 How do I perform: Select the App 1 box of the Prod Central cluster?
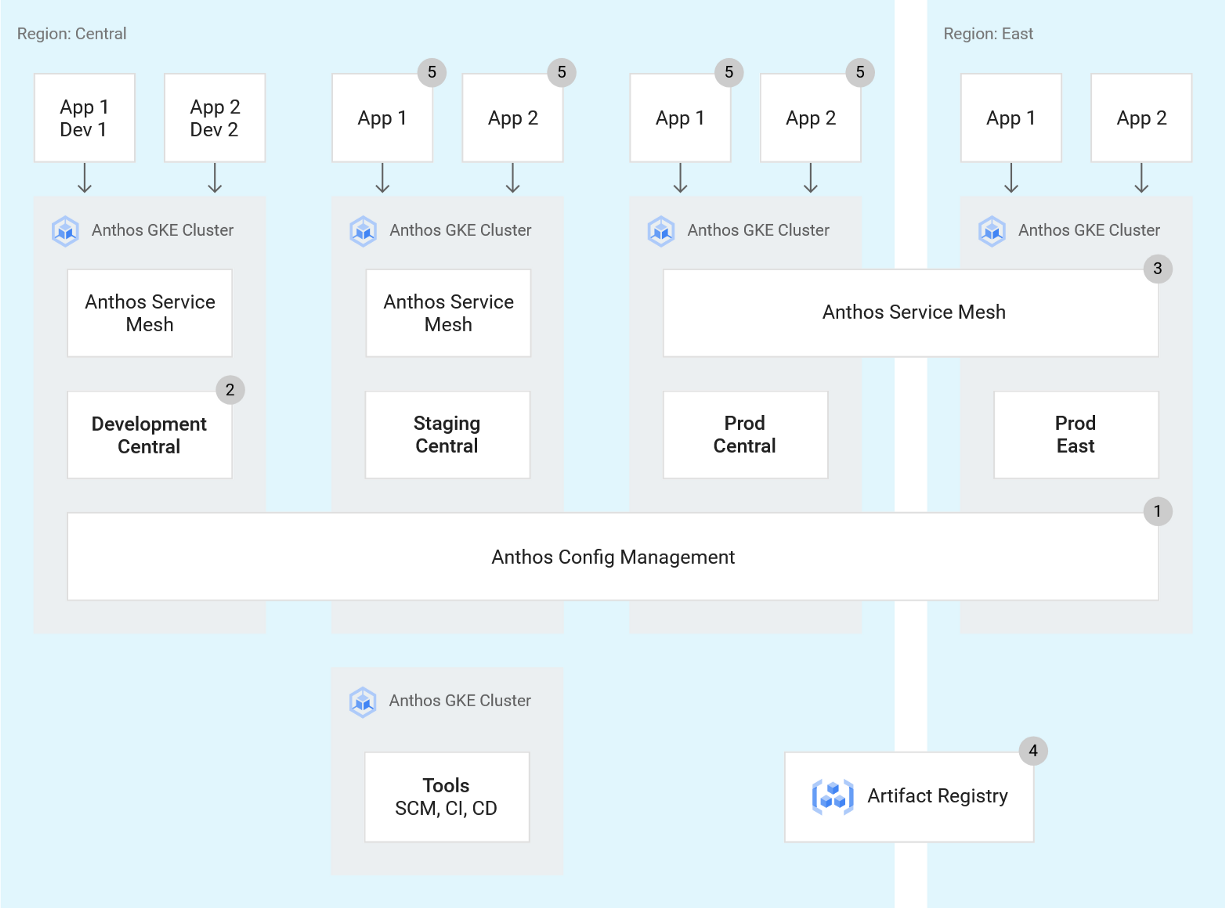[x=680, y=118]
